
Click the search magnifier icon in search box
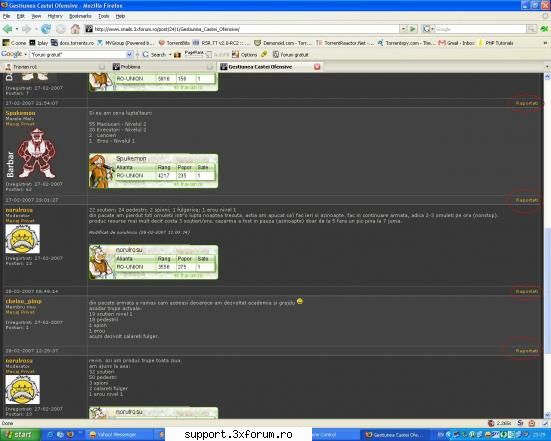point(531,29)
